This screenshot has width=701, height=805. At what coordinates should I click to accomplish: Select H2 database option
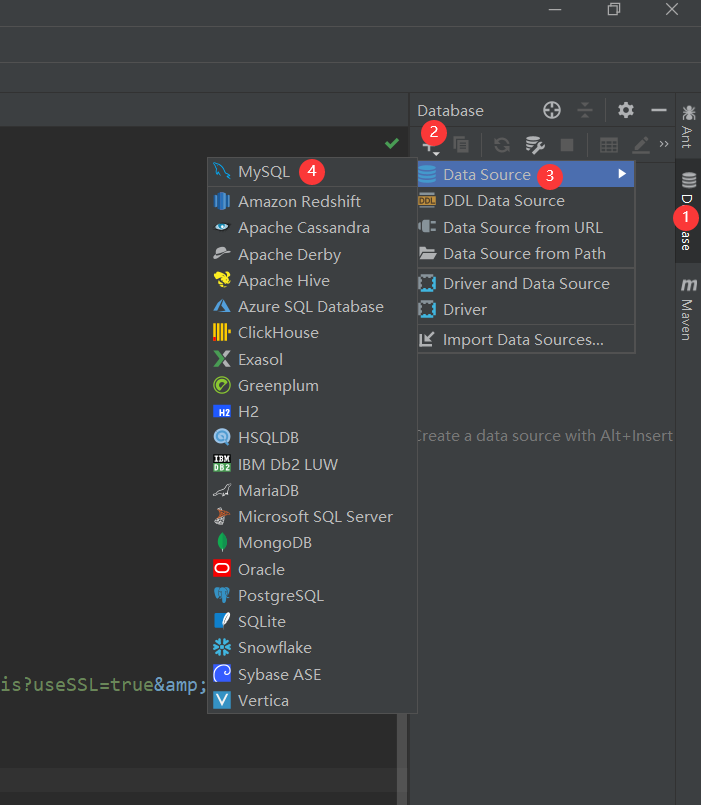tap(312, 412)
